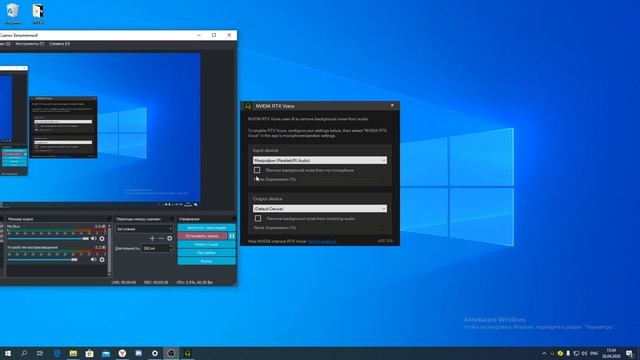
Task: Open Microsoft Store from taskbar
Action: [x=89, y=353]
